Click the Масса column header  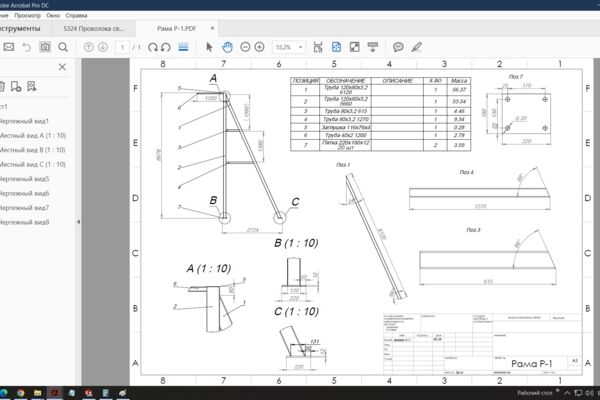pyautogui.click(x=459, y=81)
